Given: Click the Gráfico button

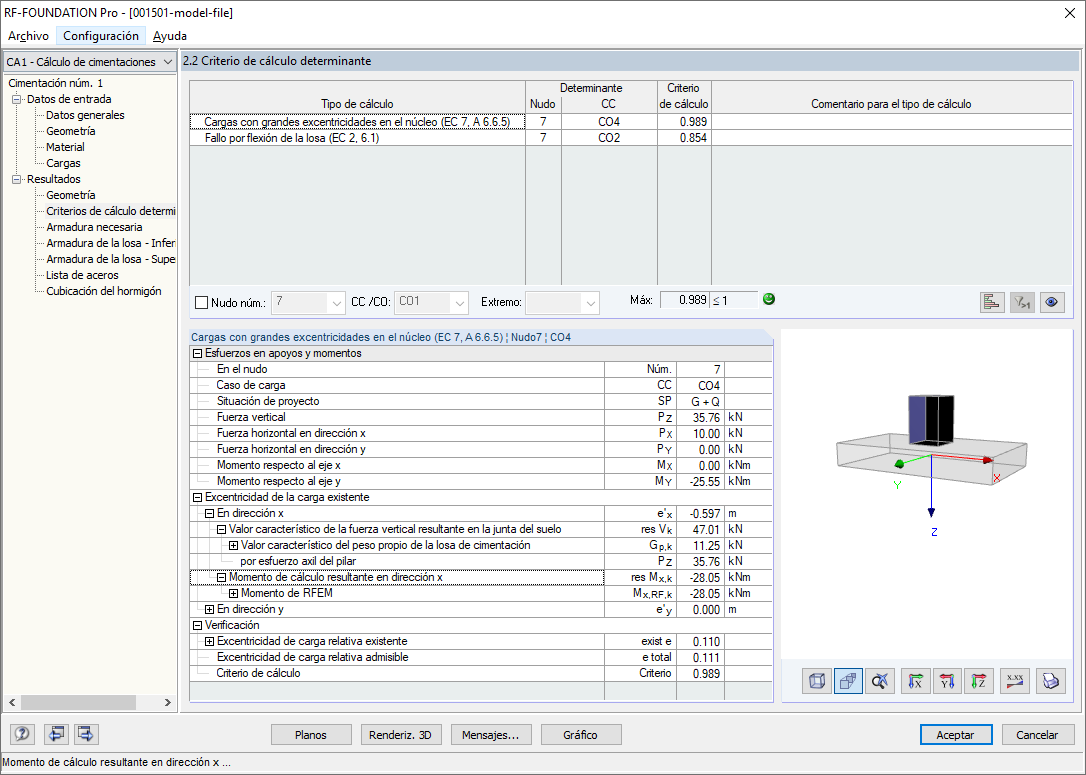Looking at the screenshot, I should point(580,735).
